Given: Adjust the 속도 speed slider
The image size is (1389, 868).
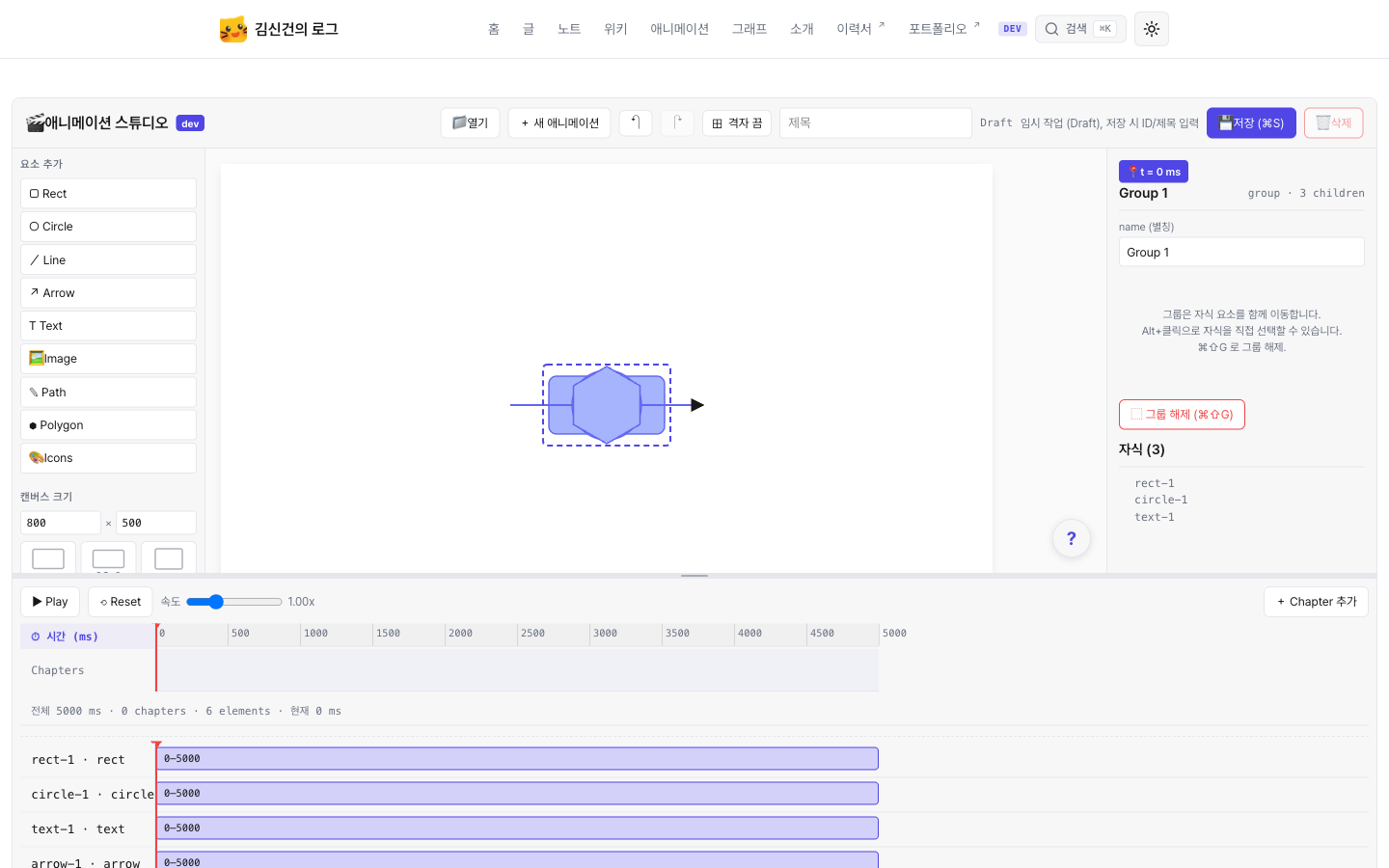Looking at the screenshot, I should pos(234,602).
